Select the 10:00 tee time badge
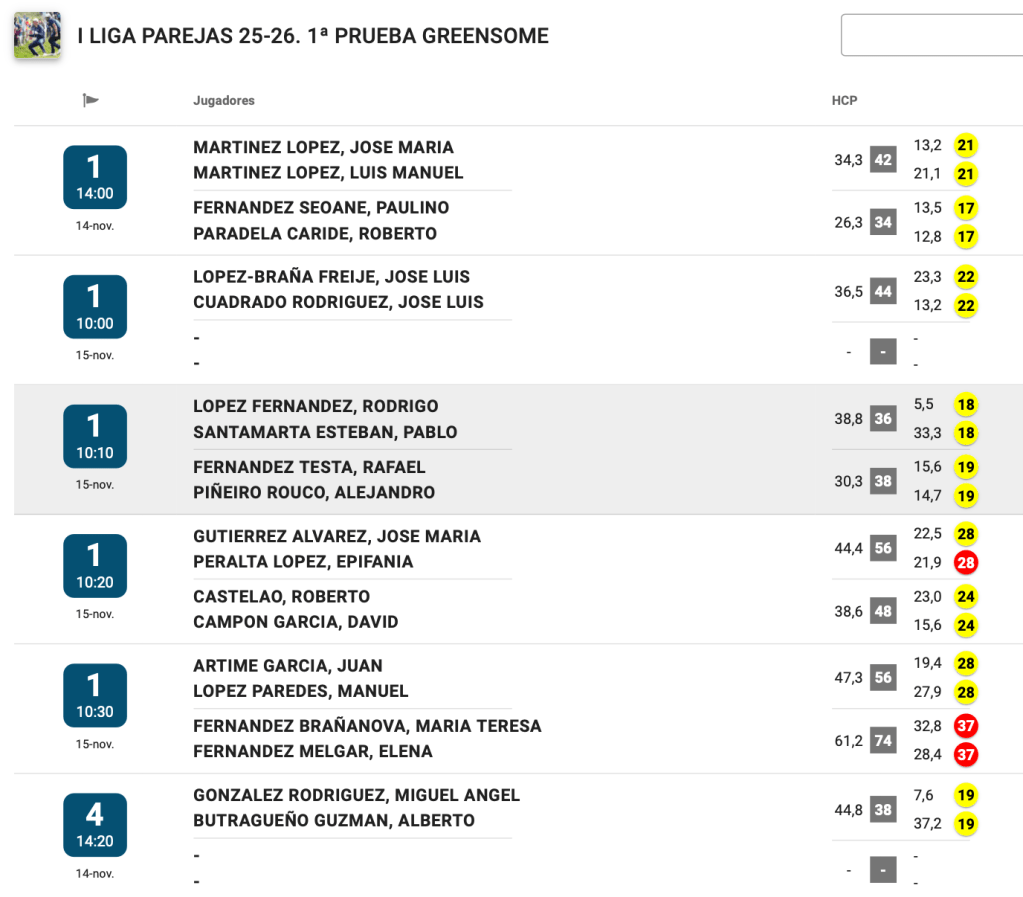 coord(95,307)
